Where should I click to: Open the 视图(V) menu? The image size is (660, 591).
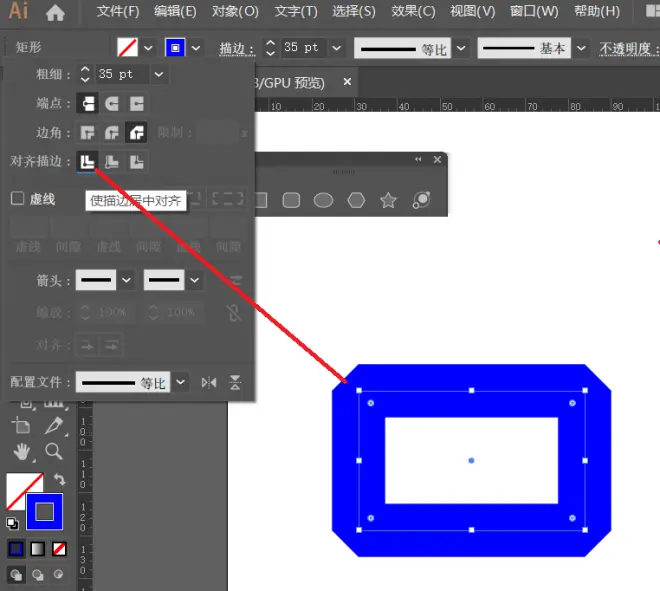[473, 11]
